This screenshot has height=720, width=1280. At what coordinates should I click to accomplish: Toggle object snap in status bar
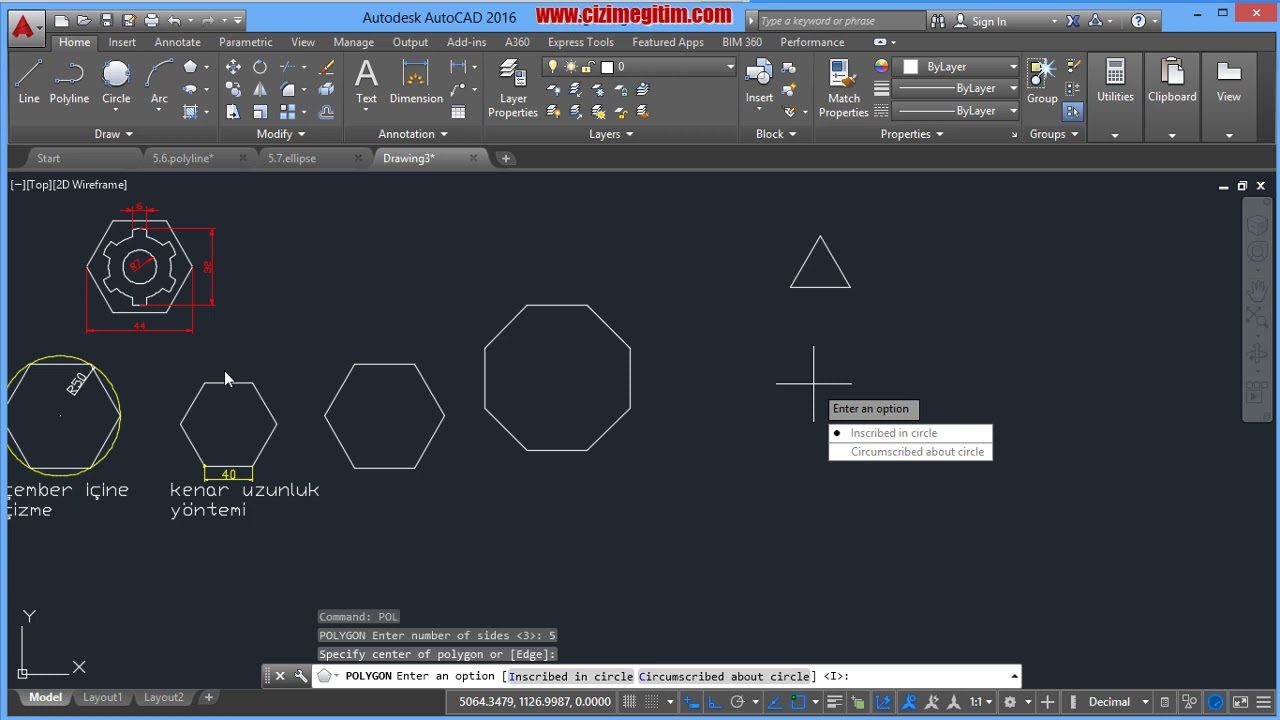[799, 702]
